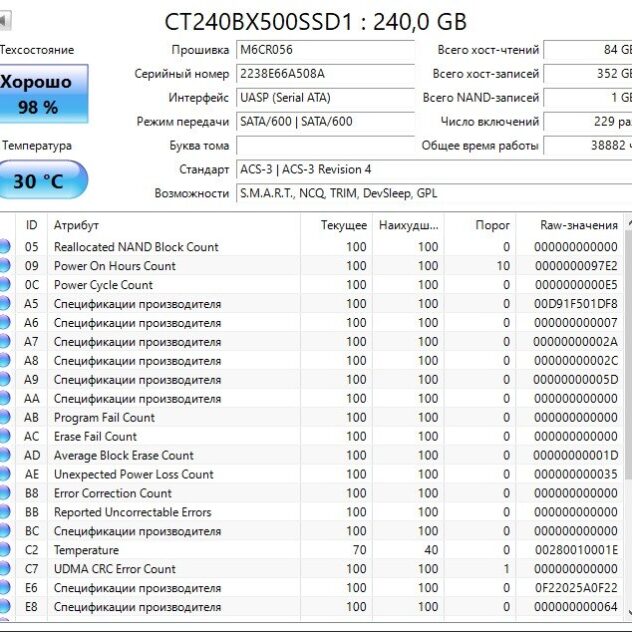The height and width of the screenshot is (632, 632).
Task: Click raw value 0F22025A0F22
Action: [576, 588]
